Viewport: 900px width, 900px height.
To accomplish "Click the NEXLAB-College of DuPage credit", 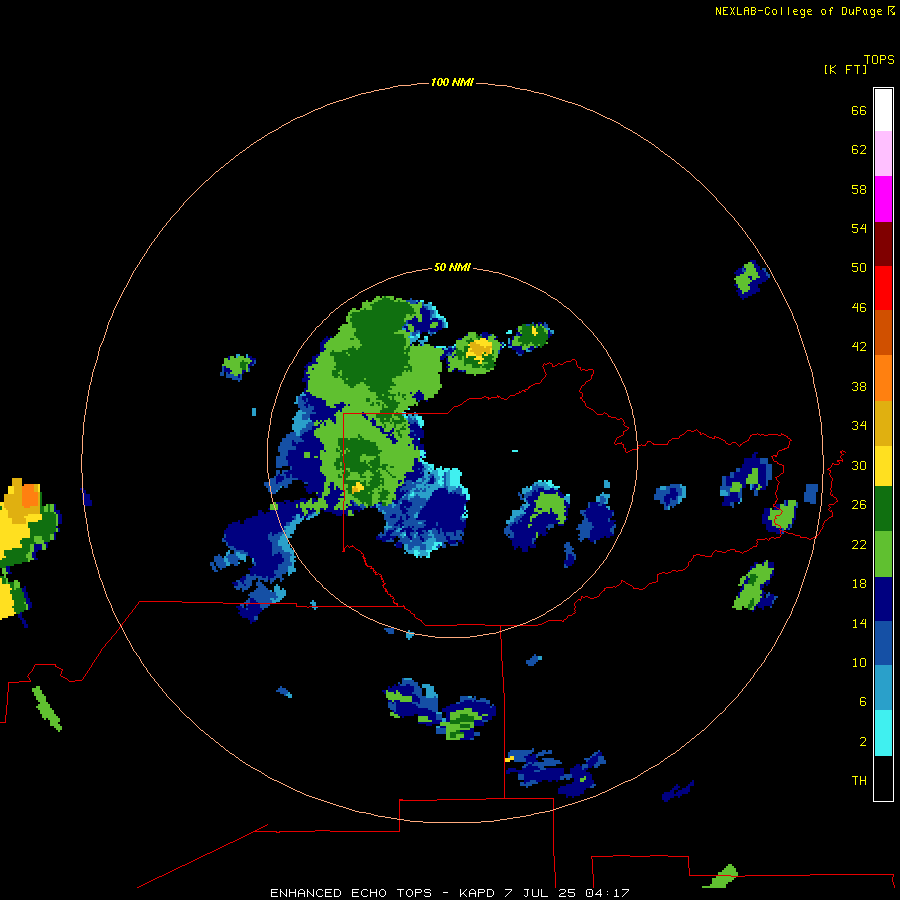I will [x=805, y=11].
